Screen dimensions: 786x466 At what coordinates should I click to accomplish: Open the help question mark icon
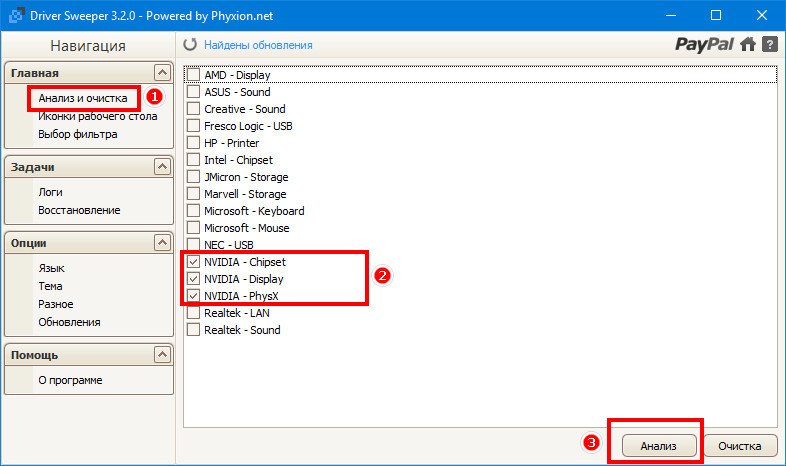coord(770,44)
